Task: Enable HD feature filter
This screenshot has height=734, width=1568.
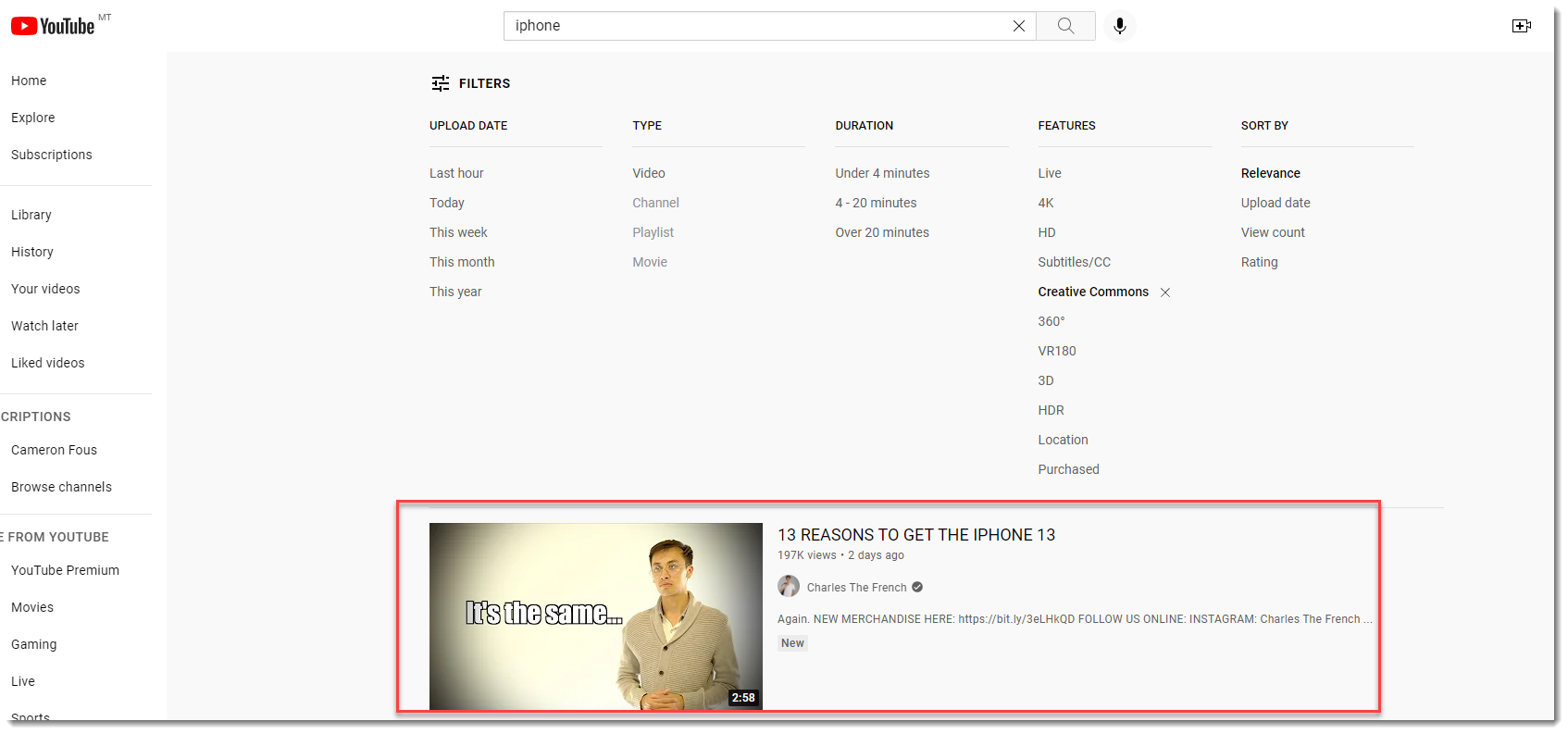Action: pyautogui.click(x=1047, y=232)
